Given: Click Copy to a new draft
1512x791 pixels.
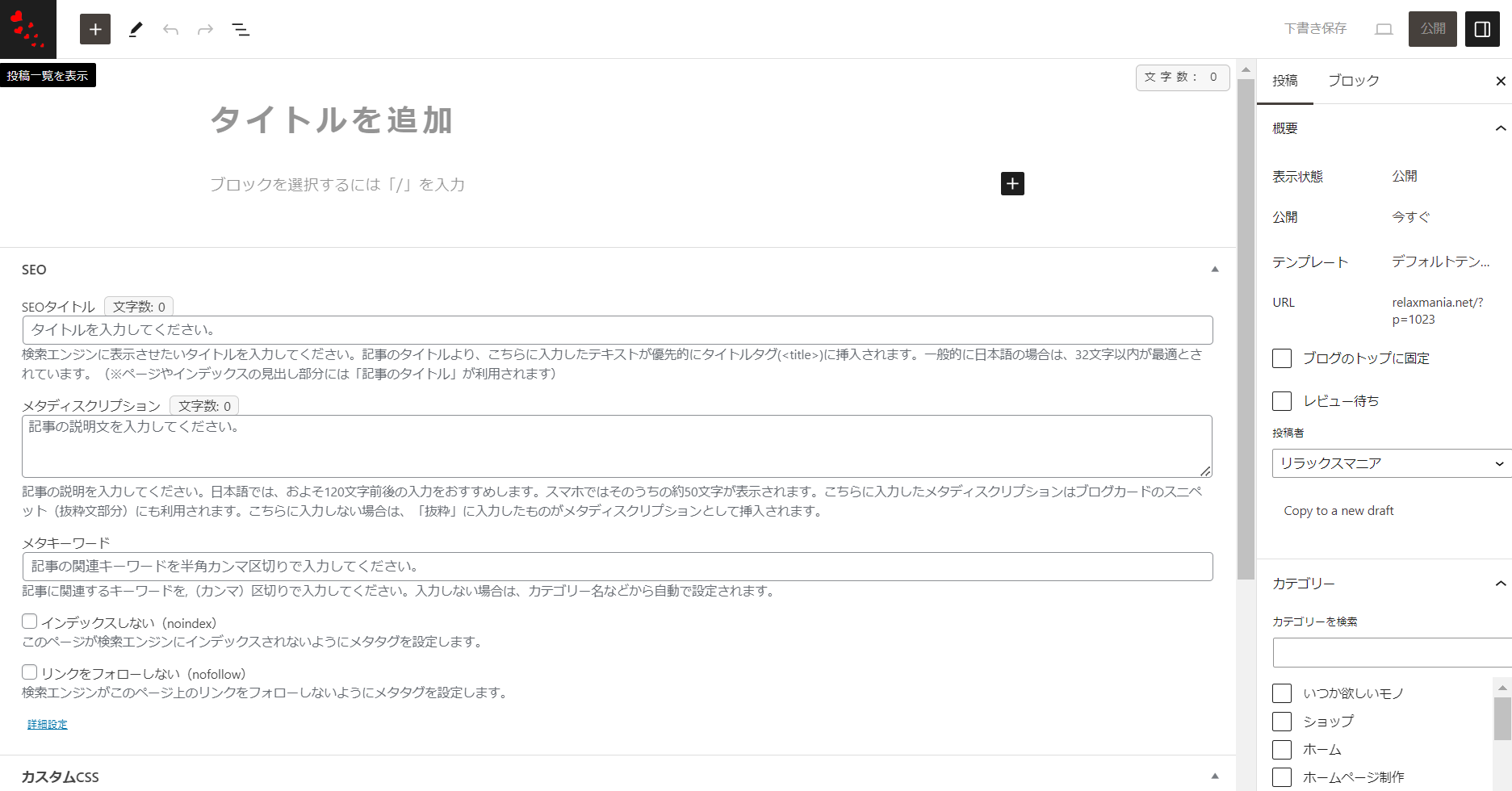Looking at the screenshot, I should point(1338,511).
